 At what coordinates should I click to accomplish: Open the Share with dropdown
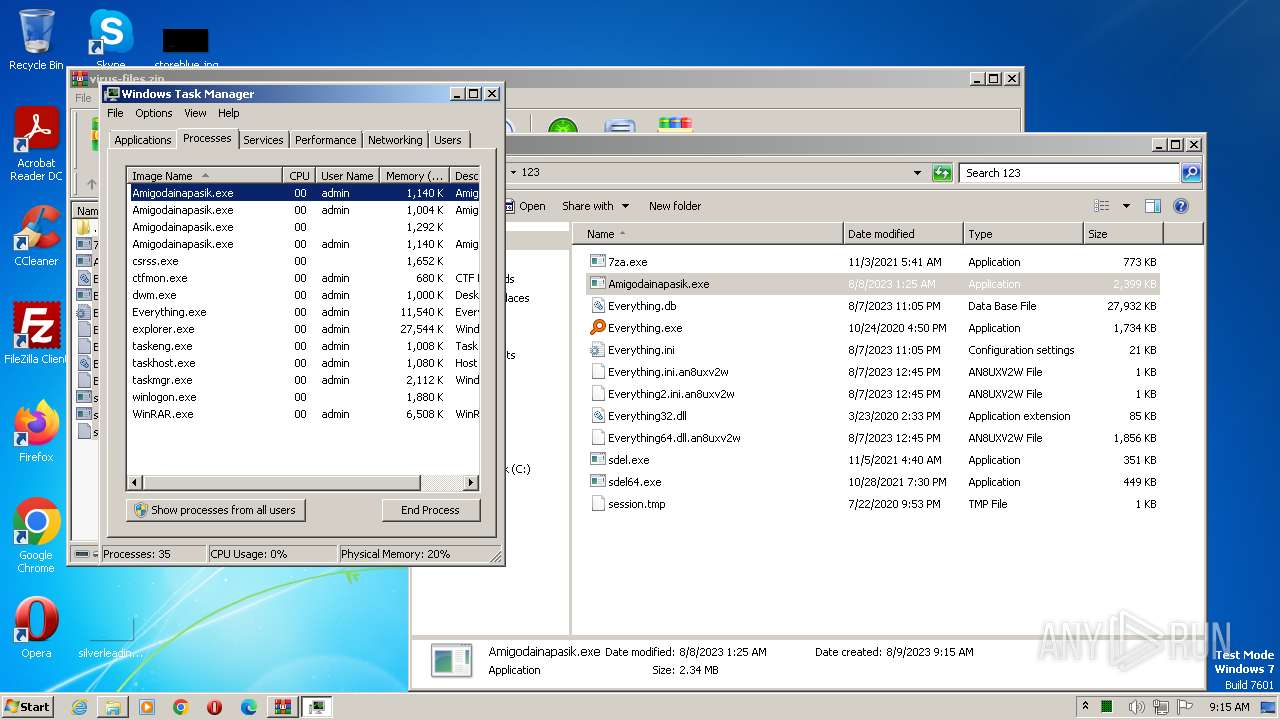point(595,206)
